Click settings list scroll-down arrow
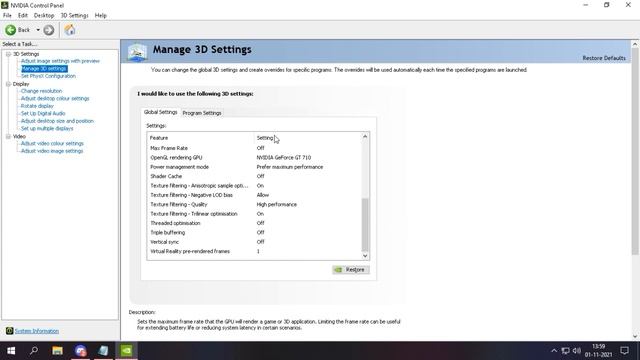The width and height of the screenshot is (640, 360). pos(365,256)
